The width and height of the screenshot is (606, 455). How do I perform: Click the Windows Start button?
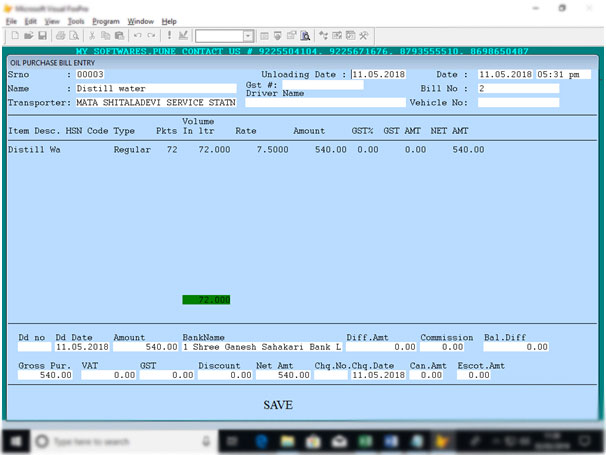coord(16,441)
